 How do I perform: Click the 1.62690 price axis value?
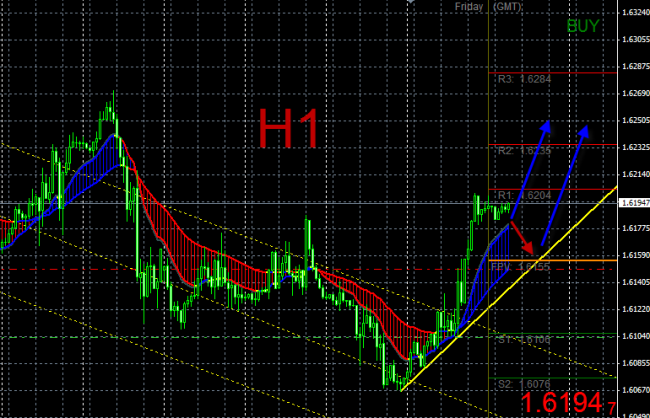point(635,93)
